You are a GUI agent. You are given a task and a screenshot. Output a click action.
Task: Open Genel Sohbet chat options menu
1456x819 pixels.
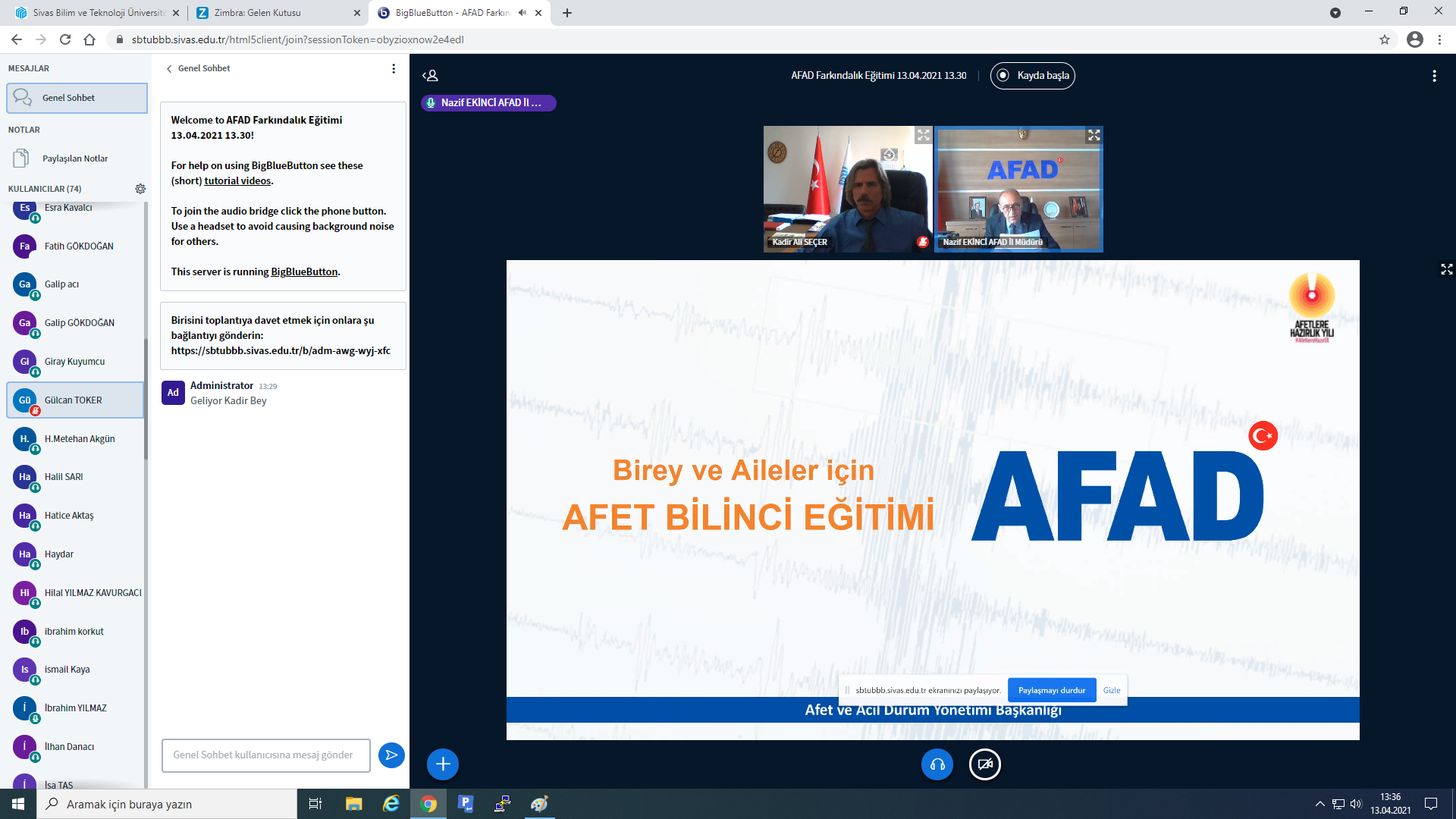(394, 69)
